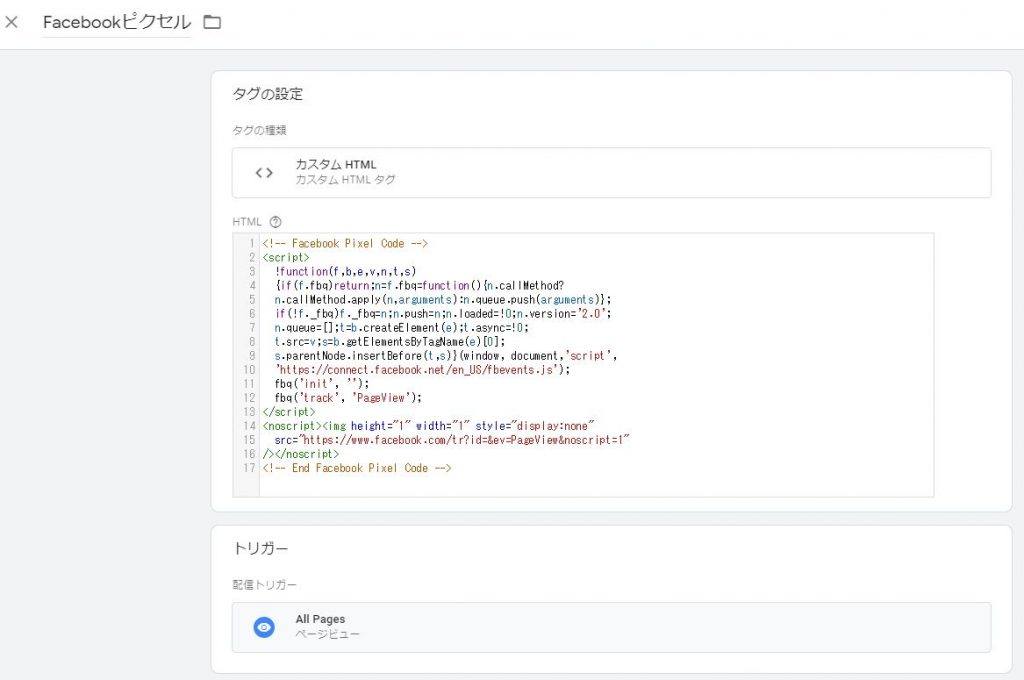Click the folder icon beside the tag name
The width and height of the screenshot is (1024, 680).
point(212,22)
